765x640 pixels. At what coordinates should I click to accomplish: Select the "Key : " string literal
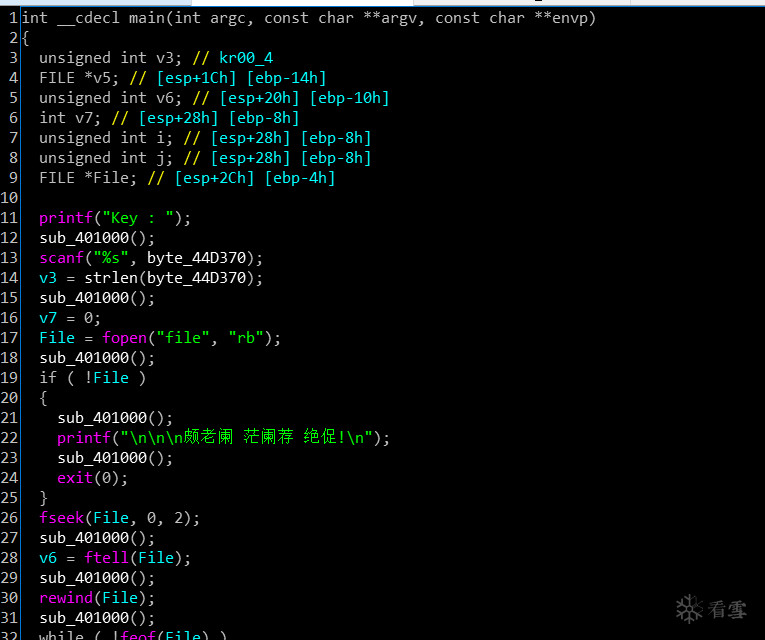138,218
